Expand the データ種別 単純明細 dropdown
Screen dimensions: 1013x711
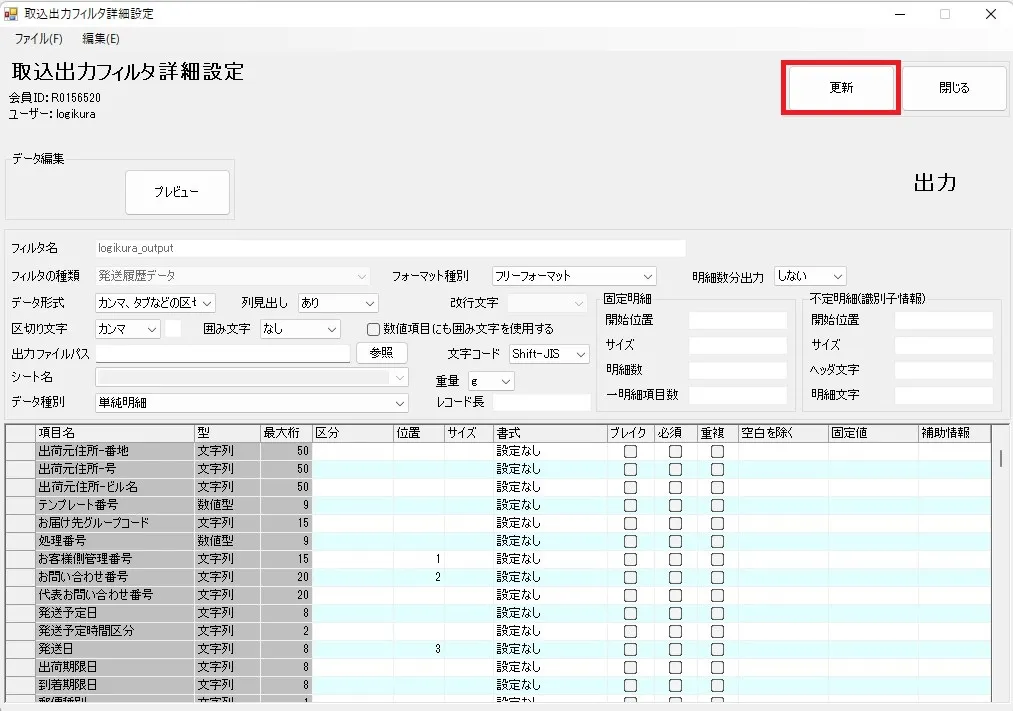point(251,403)
